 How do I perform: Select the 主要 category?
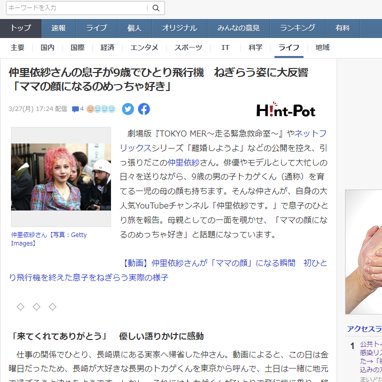tap(17, 48)
